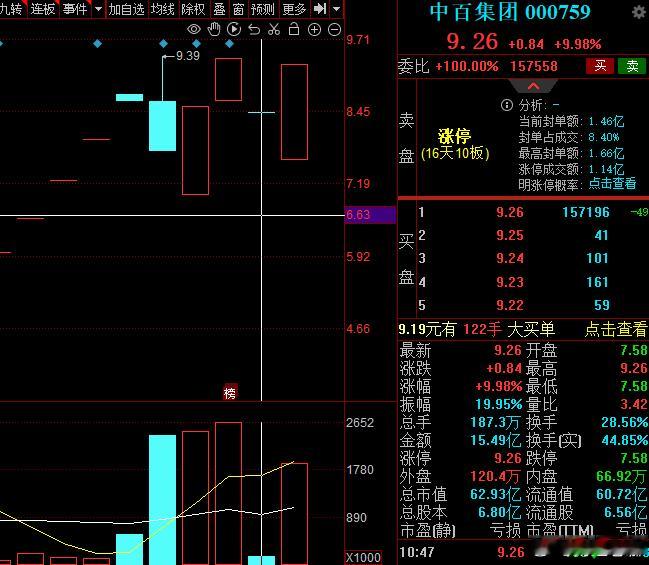The width and height of the screenshot is (649, 565).
Task: Open settings gear icon
Action: 639,12
